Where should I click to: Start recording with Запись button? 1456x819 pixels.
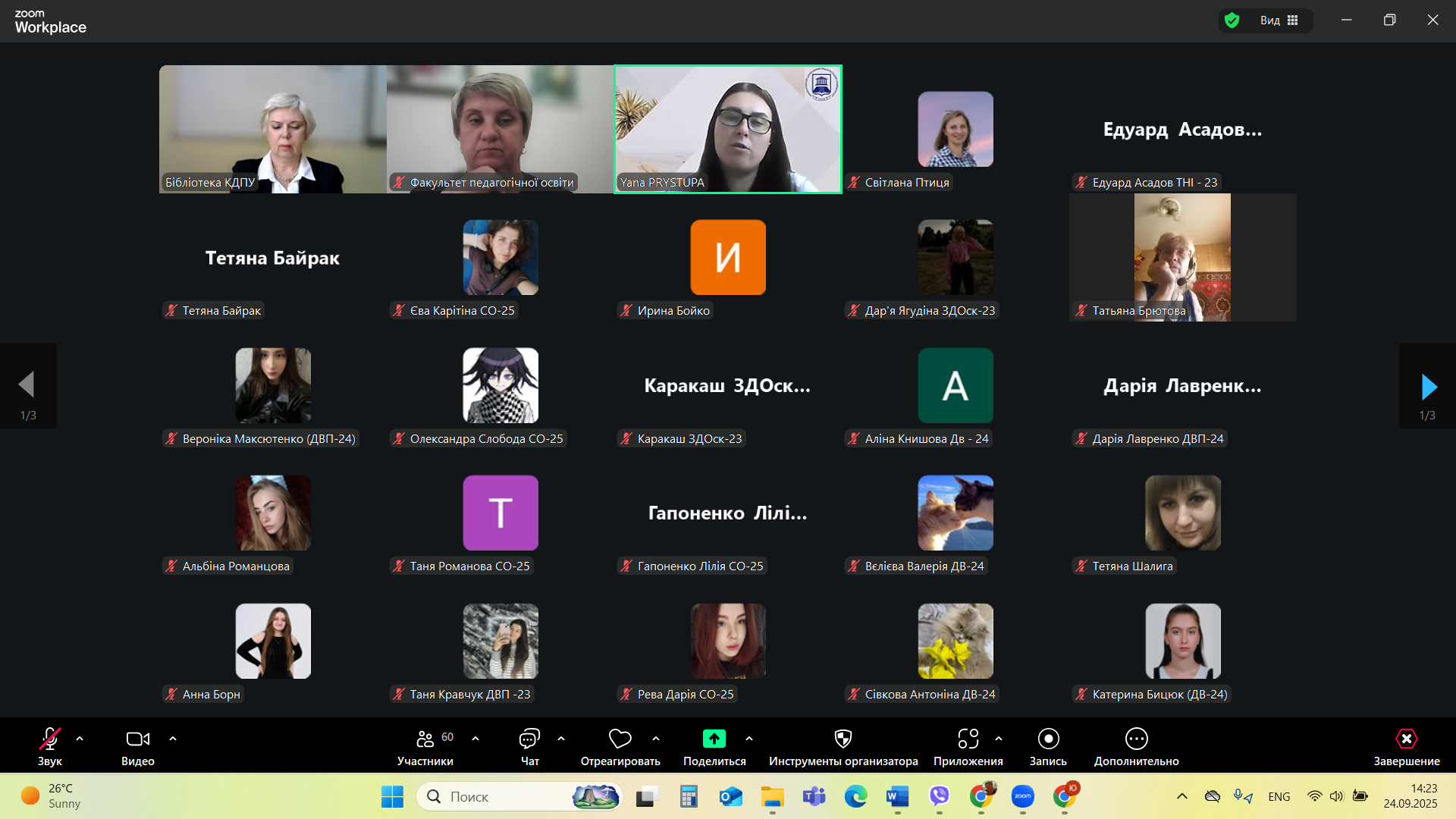(x=1048, y=739)
